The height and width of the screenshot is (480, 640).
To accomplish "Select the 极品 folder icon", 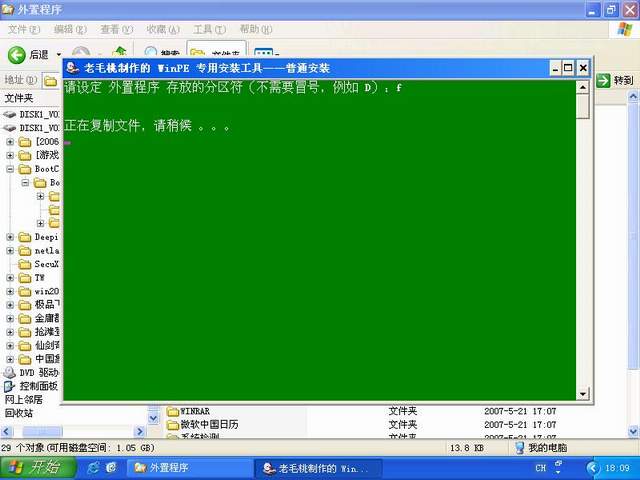I will 25,305.
